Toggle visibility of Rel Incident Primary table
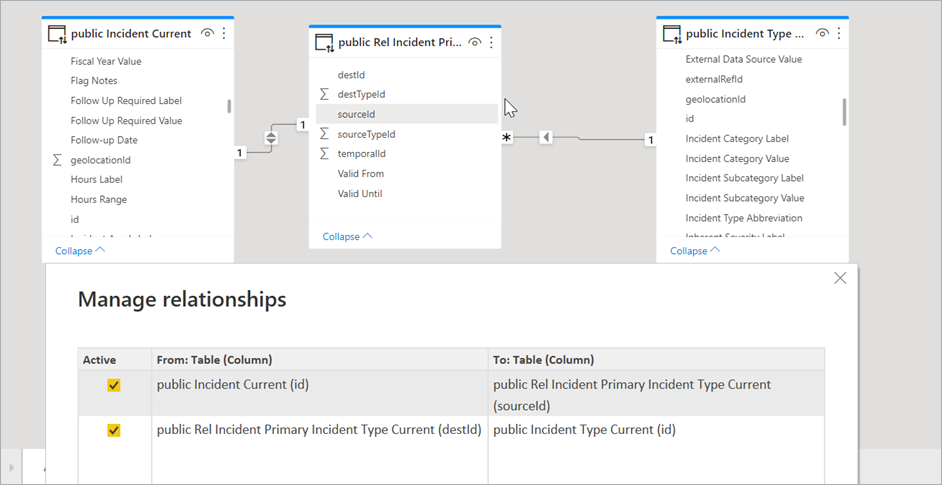The width and height of the screenshot is (942, 485). [x=475, y=42]
